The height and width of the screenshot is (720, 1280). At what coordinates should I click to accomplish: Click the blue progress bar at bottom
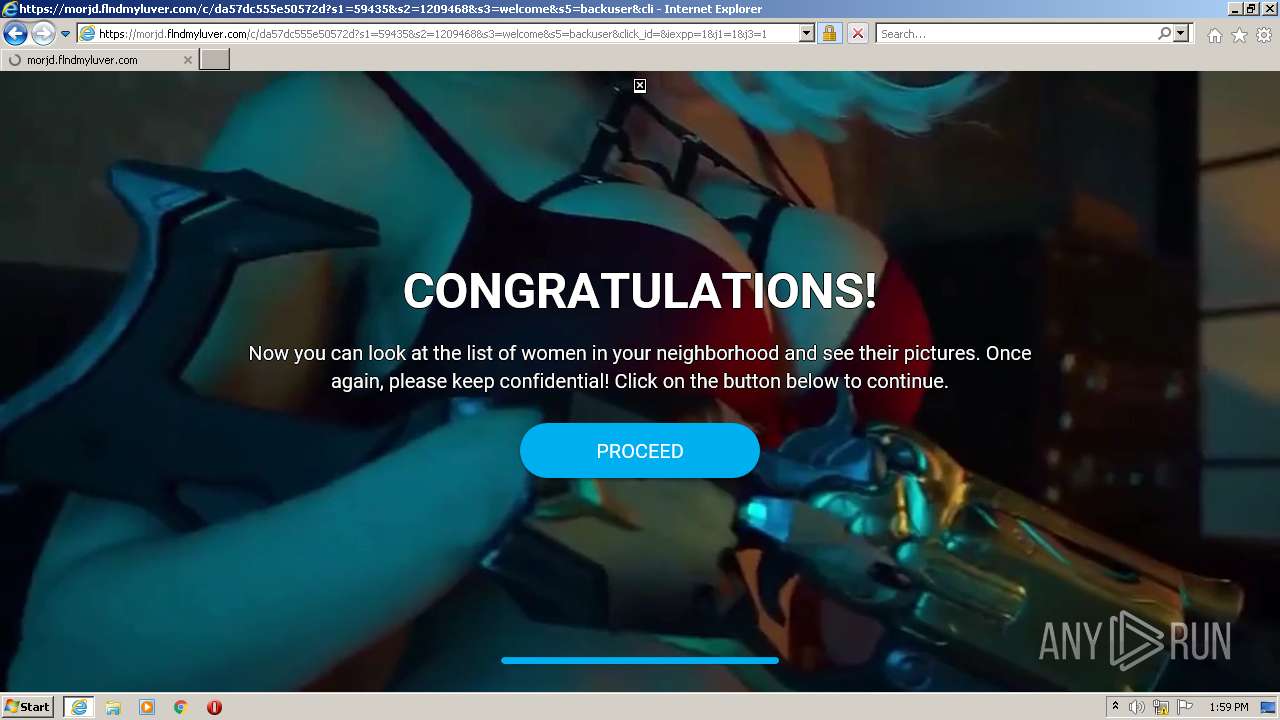[x=640, y=660]
